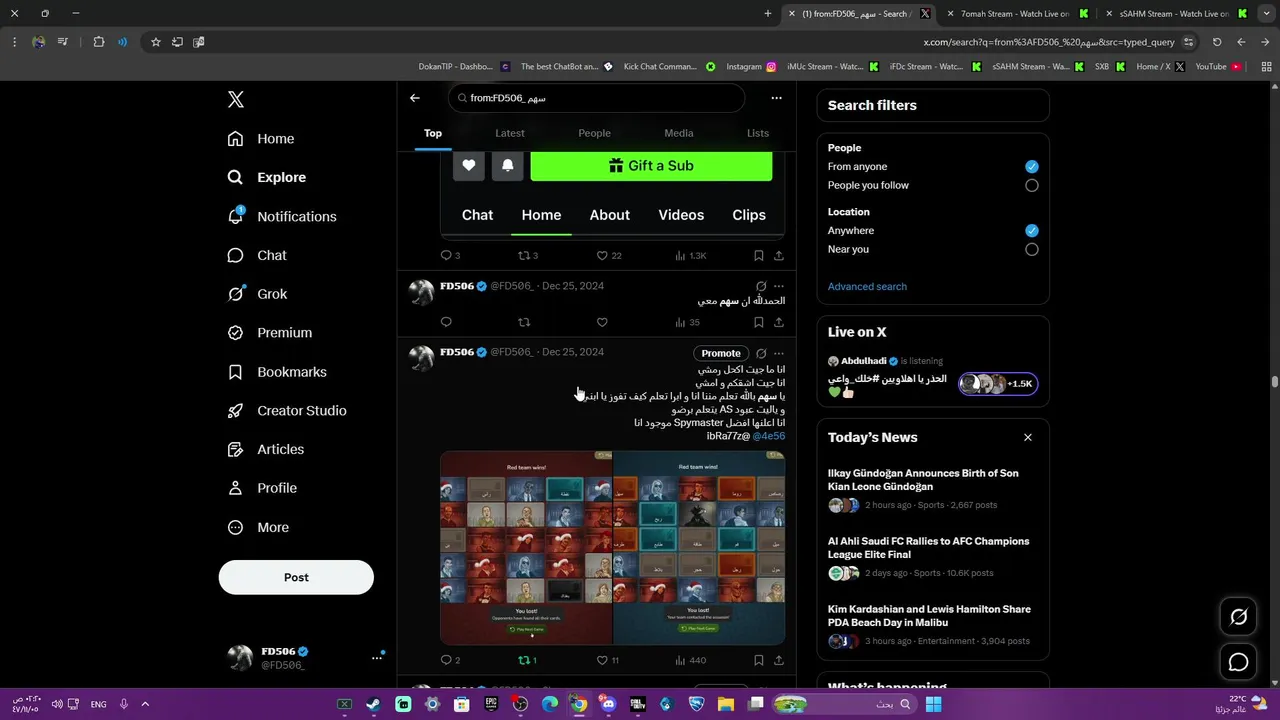
Task: Open Ilkay Gündoğan news story
Action: (933, 490)
